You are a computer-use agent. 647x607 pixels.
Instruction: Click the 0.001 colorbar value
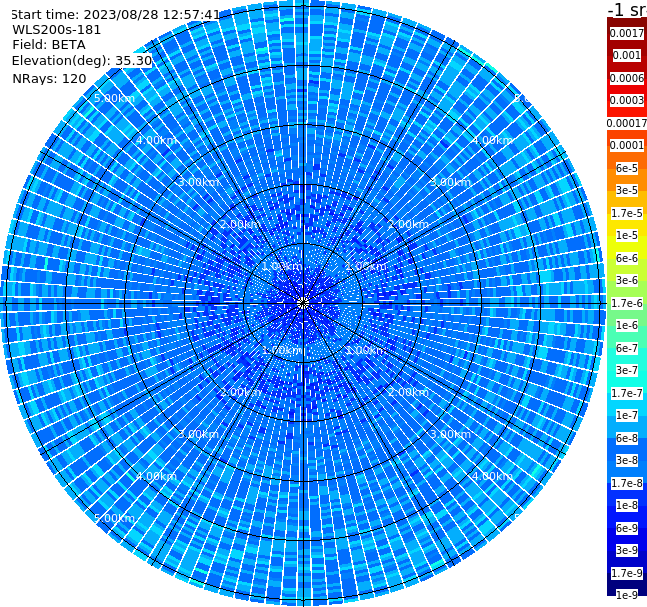pyautogui.click(x=627, y=55)
